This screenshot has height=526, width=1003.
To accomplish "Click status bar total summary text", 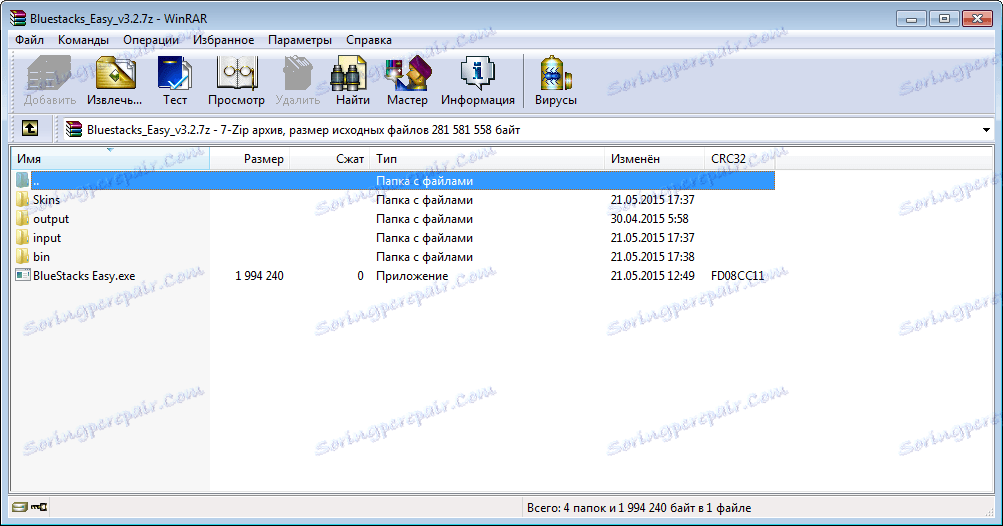I will pyautogui.click(x=638, y=507).
